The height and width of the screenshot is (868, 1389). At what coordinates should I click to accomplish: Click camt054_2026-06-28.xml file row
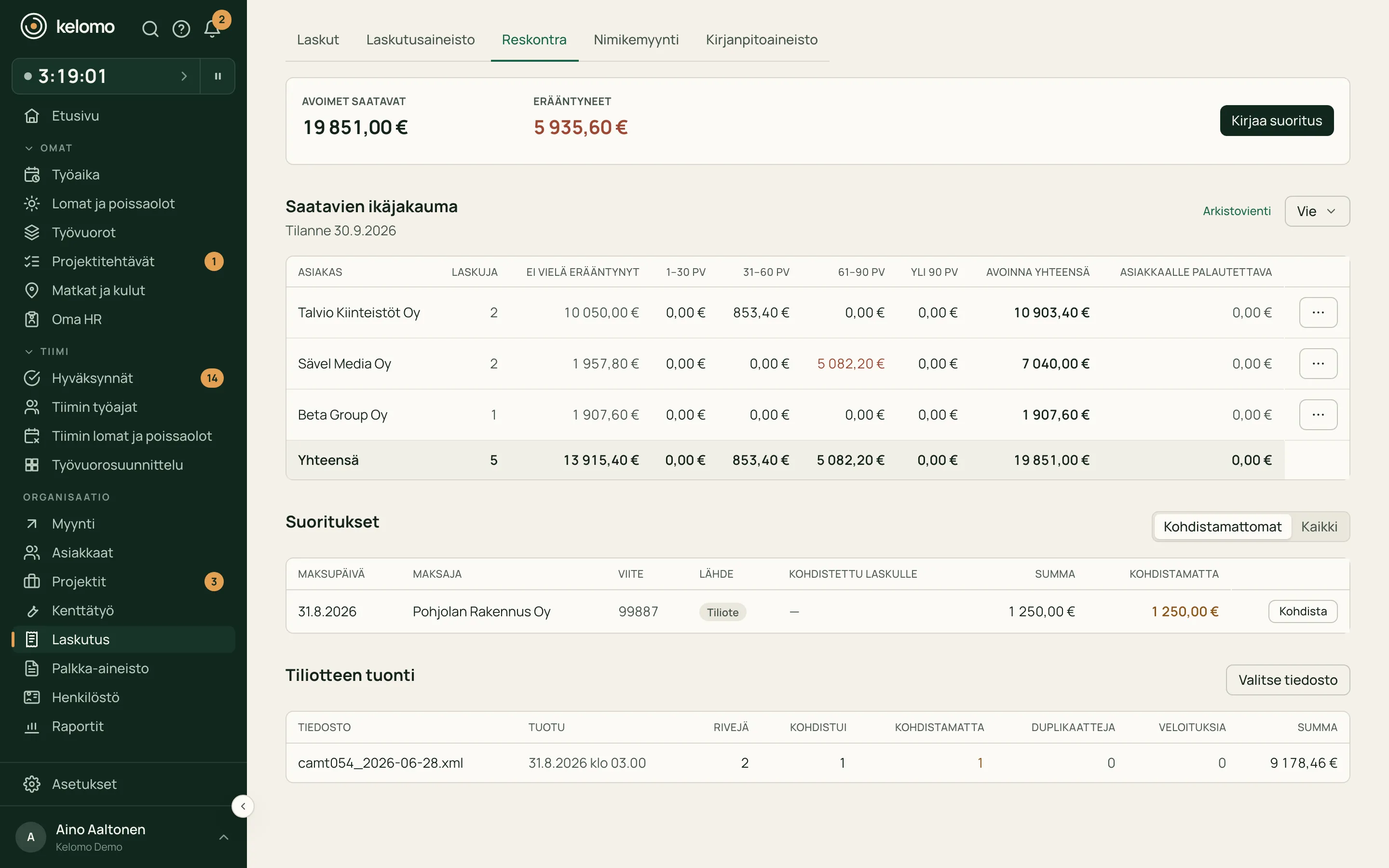tap(817, 763)
